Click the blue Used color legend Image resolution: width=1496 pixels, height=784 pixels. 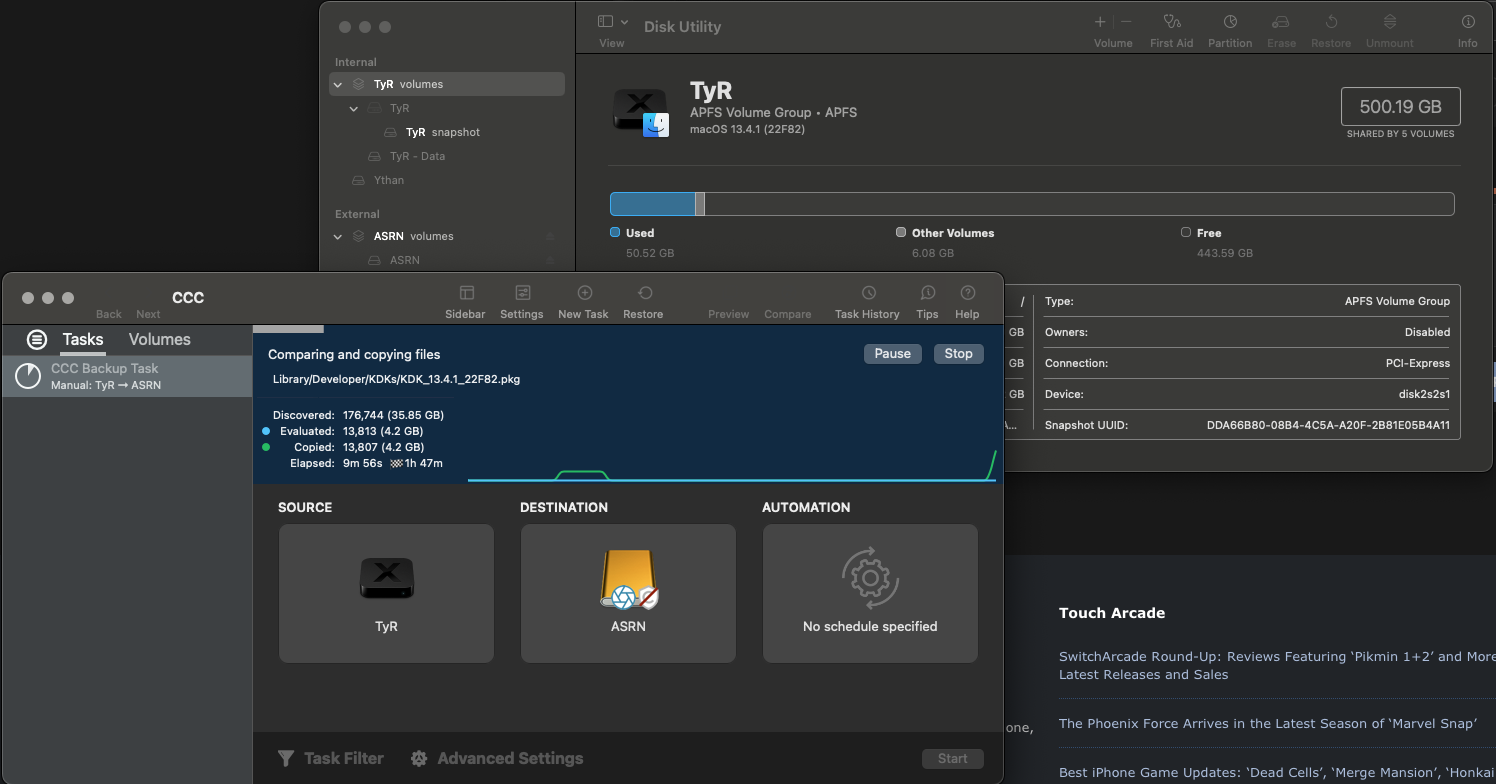pyautogui.click(x=615, y=232)
